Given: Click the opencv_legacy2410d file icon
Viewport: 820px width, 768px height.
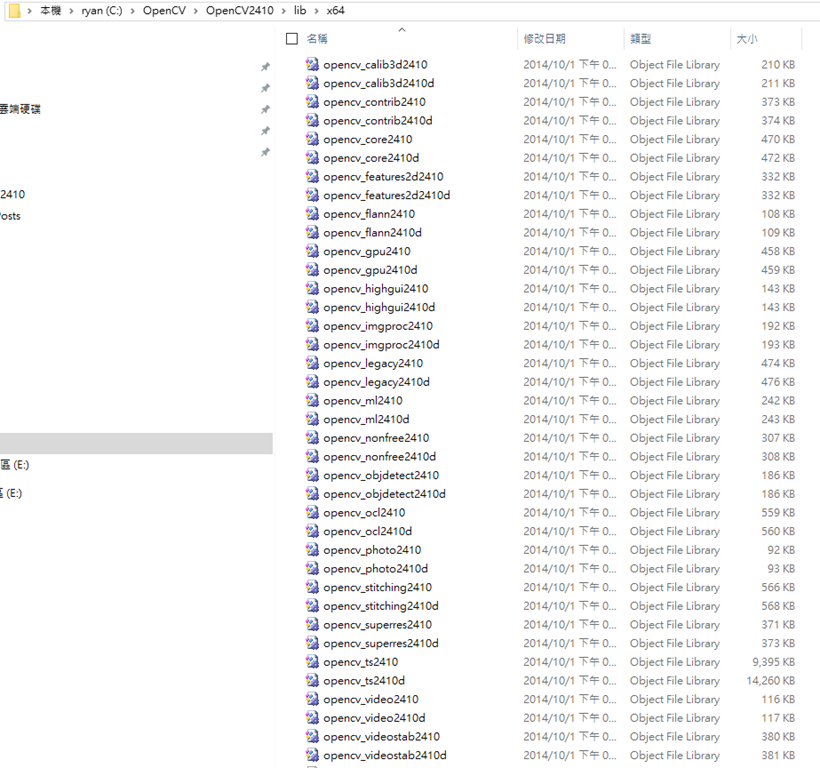Looking at the screenshot, I should [x=312, y=382].
